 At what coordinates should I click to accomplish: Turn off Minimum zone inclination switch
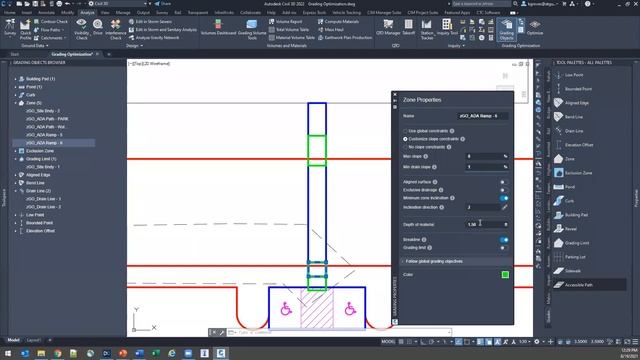click(504, 198)
